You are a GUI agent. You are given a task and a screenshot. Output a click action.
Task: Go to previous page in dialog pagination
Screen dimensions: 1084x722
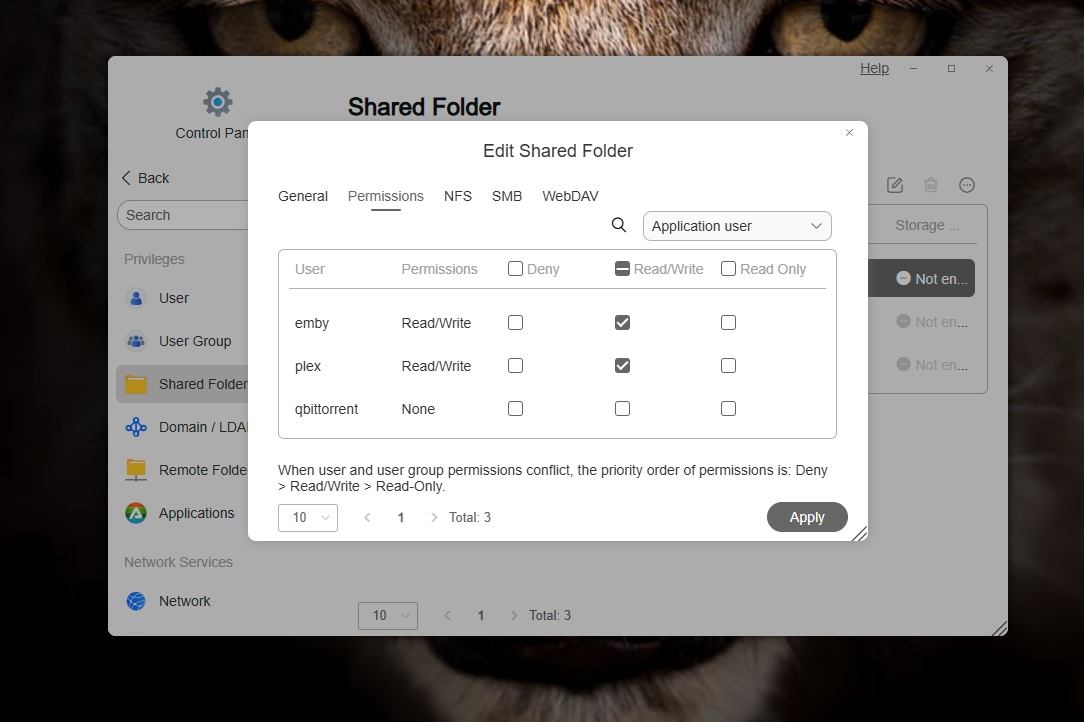pyautogui.click(x=367, y=517)
